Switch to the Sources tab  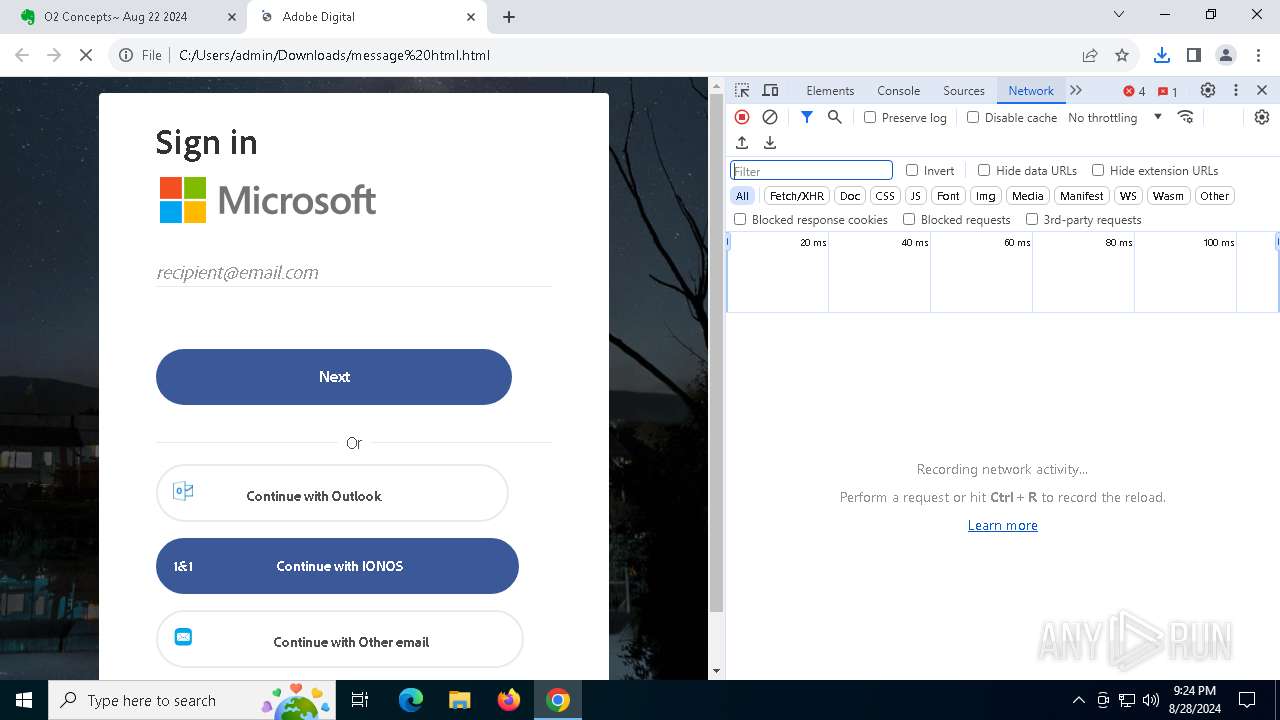pyautogui.click(x=964, y=90)
